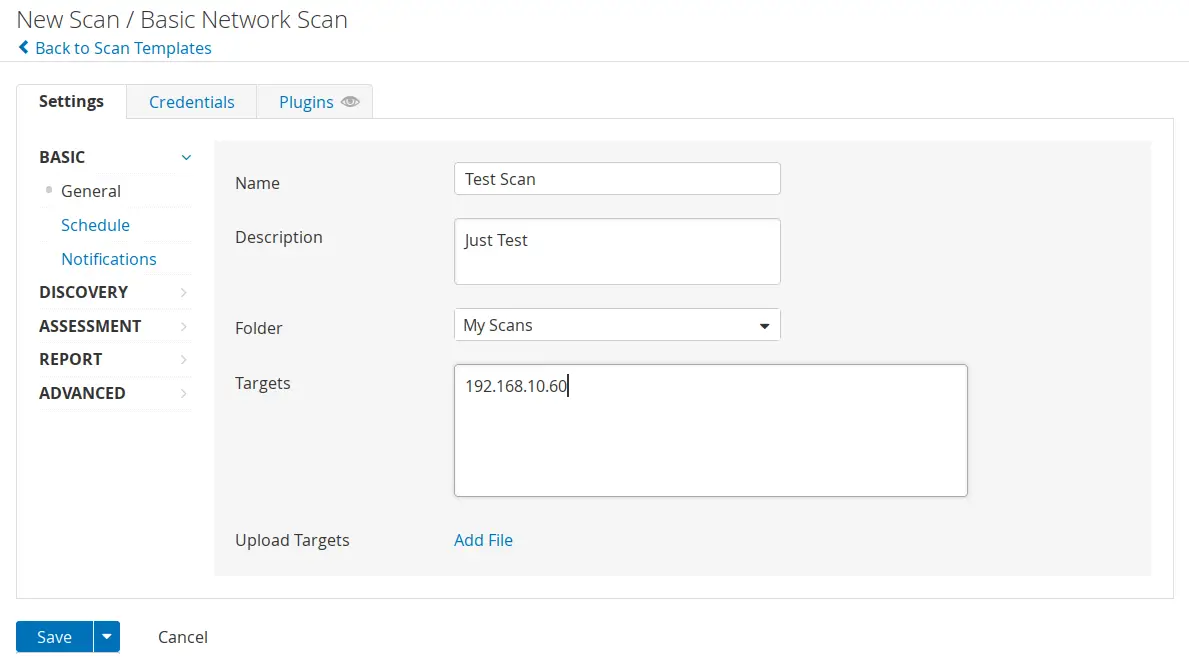Click inside the Description text box

[x=617, y=250]
